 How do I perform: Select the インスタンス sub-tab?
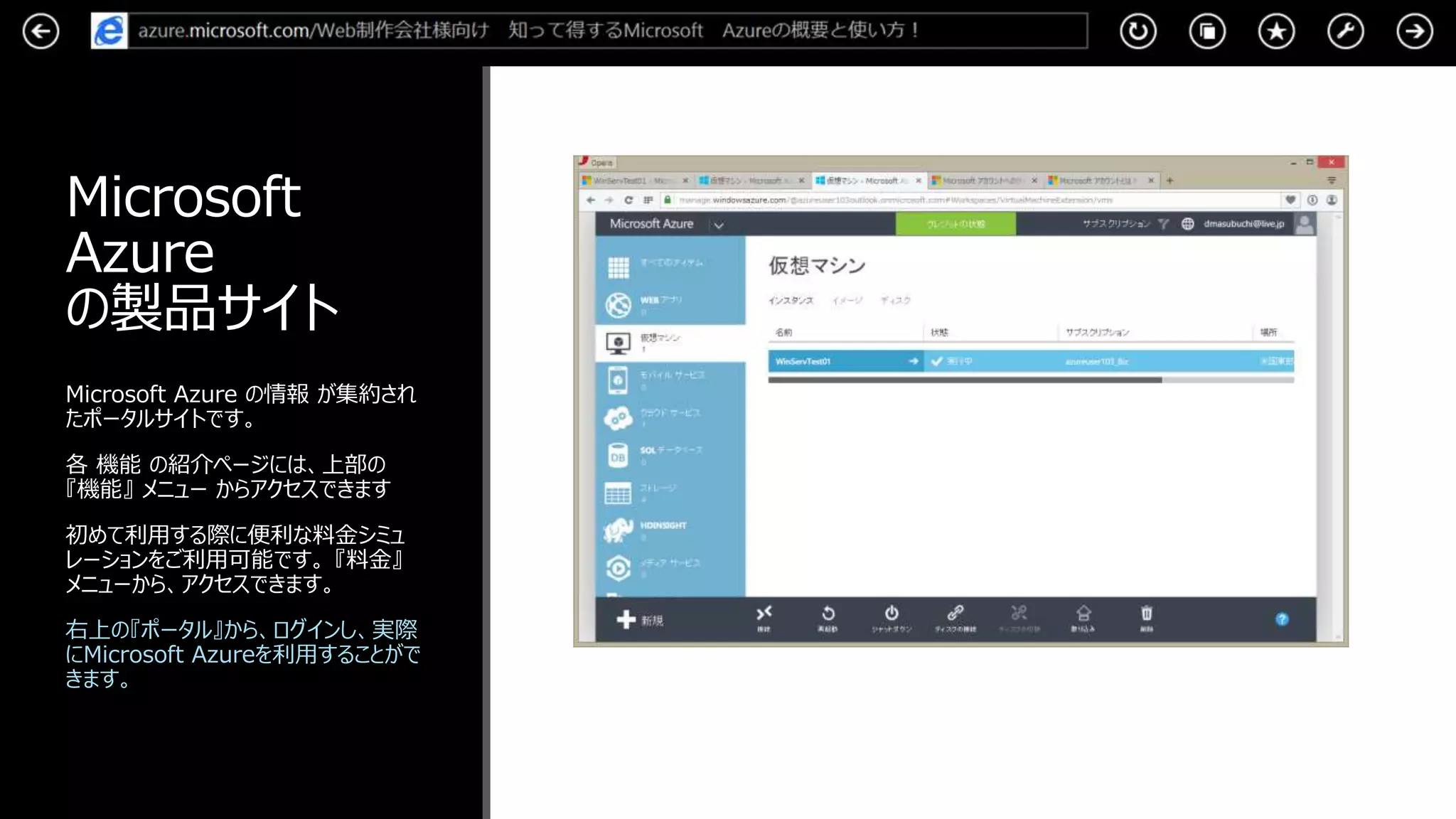tap(791, 301)
